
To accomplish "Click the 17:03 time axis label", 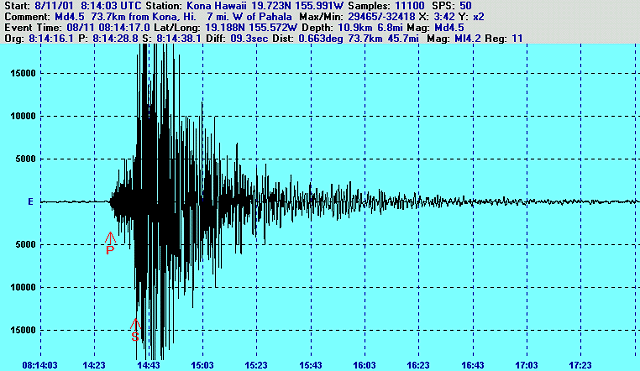I will pos(527,365).
